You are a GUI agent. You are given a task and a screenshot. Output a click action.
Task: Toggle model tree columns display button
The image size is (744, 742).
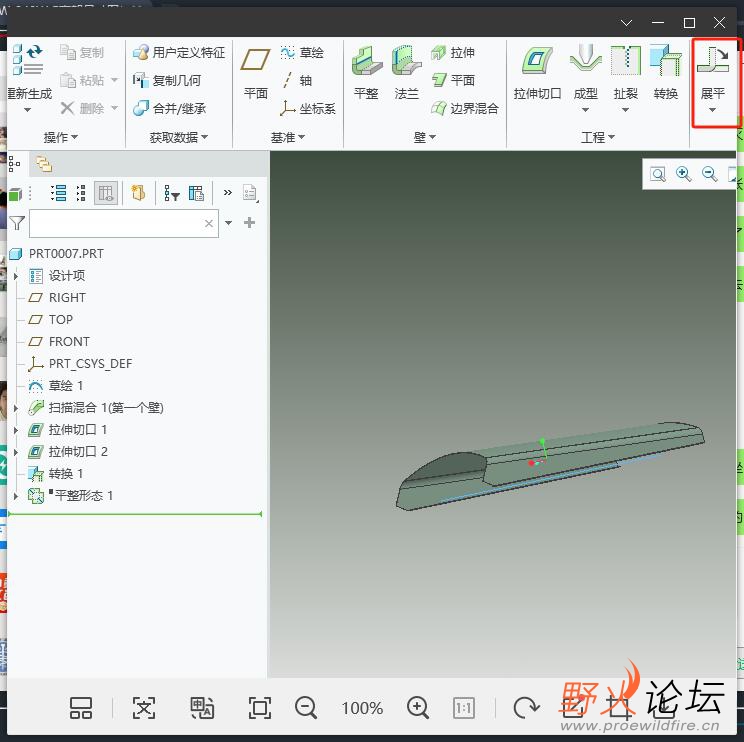click(107, 193)
